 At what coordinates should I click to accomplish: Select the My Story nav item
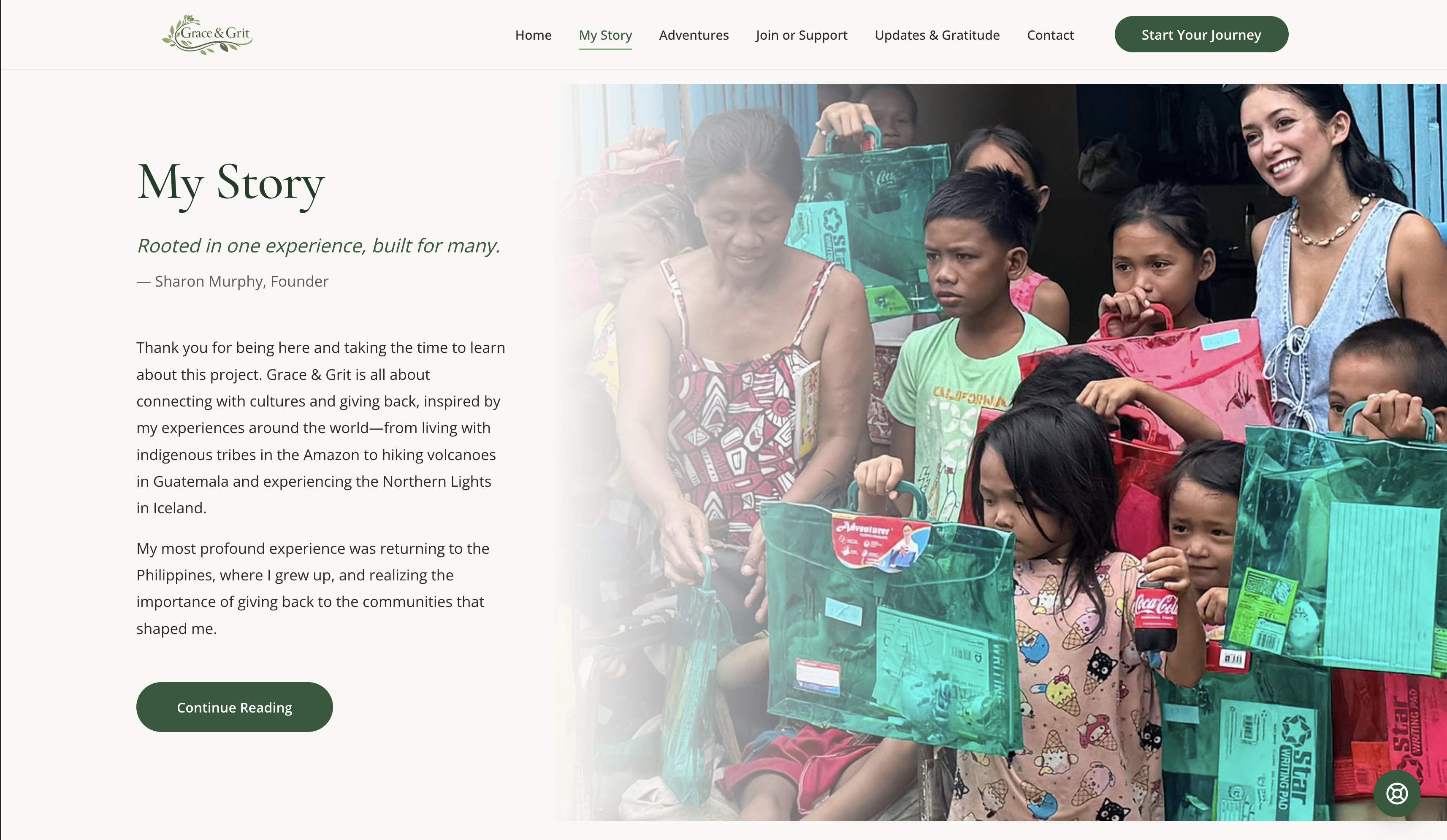click(x=605, y=35)
